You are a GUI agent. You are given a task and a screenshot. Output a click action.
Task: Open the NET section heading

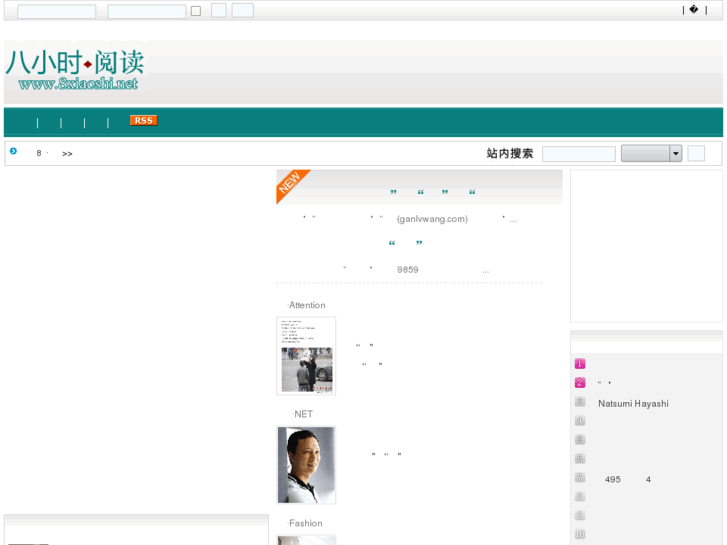302,414
